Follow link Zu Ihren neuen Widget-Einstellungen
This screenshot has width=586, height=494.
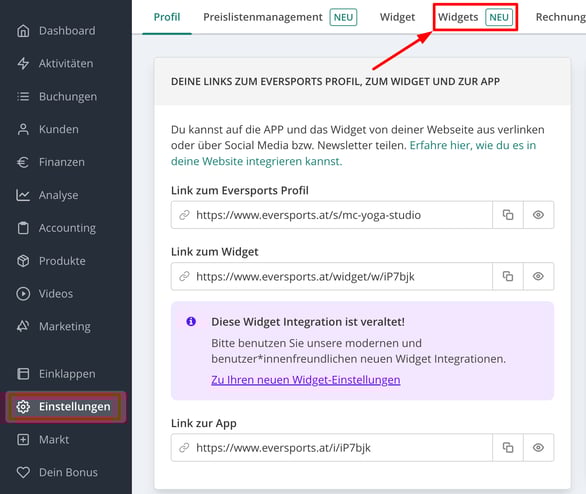point(305,380)
